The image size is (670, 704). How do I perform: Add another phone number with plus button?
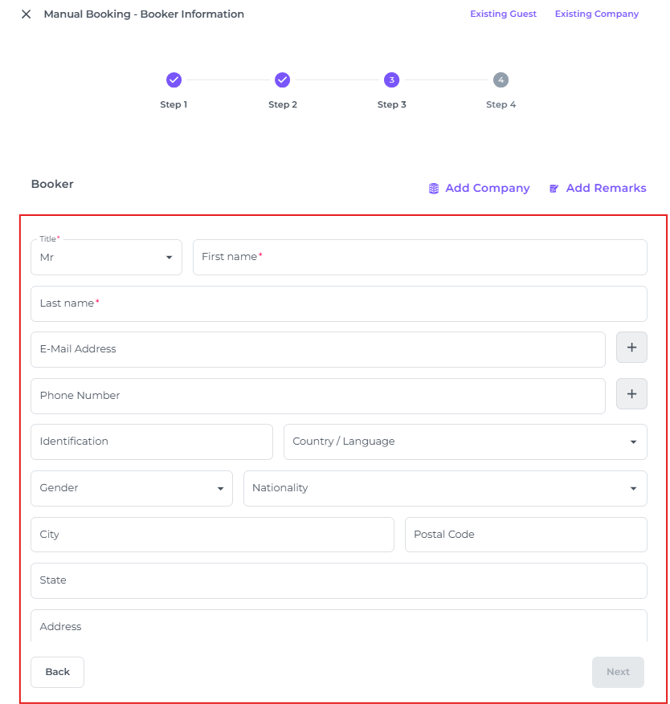[631, 395]
